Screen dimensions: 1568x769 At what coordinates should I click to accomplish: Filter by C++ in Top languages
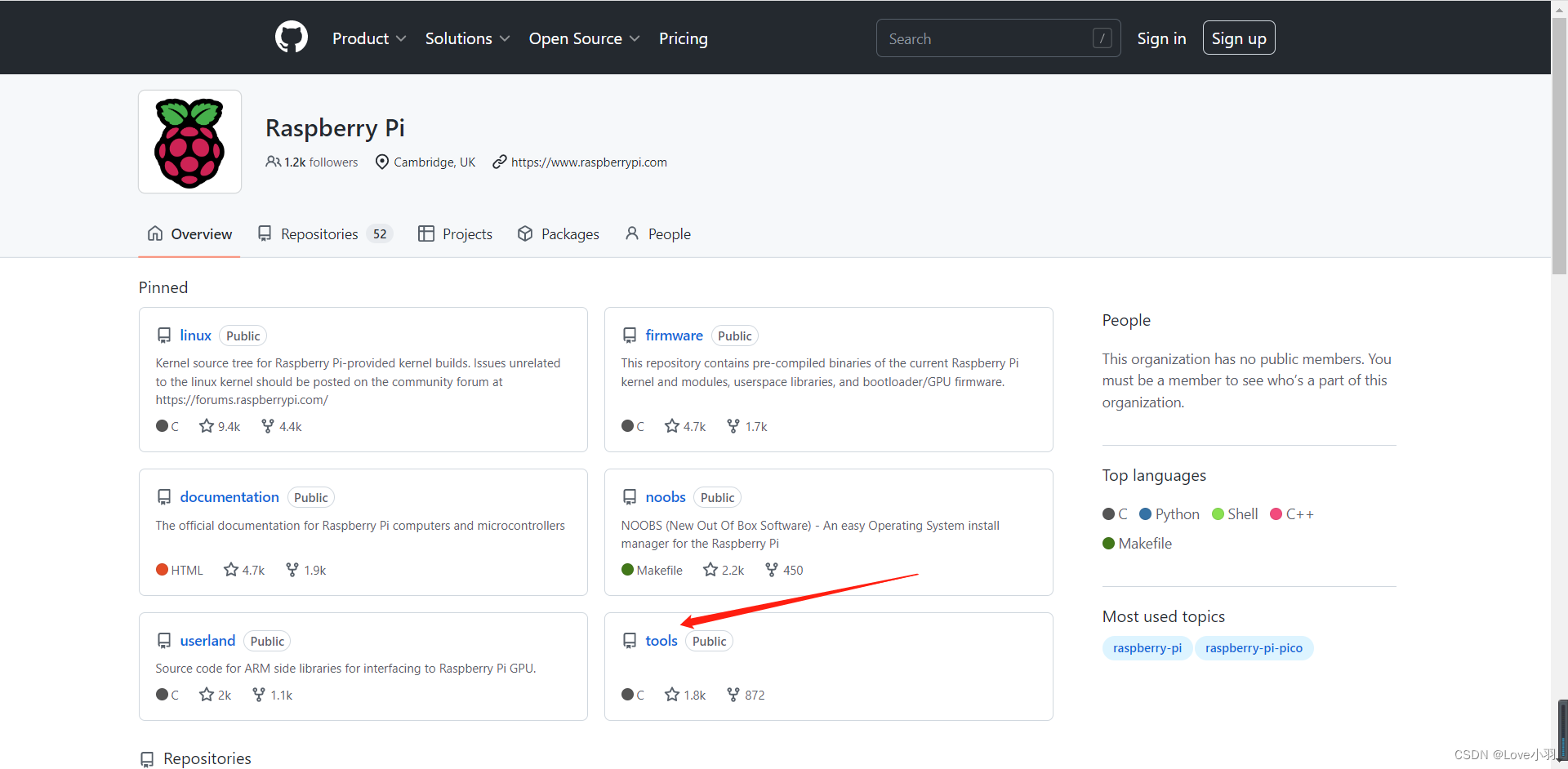[x=1292, y=514]
